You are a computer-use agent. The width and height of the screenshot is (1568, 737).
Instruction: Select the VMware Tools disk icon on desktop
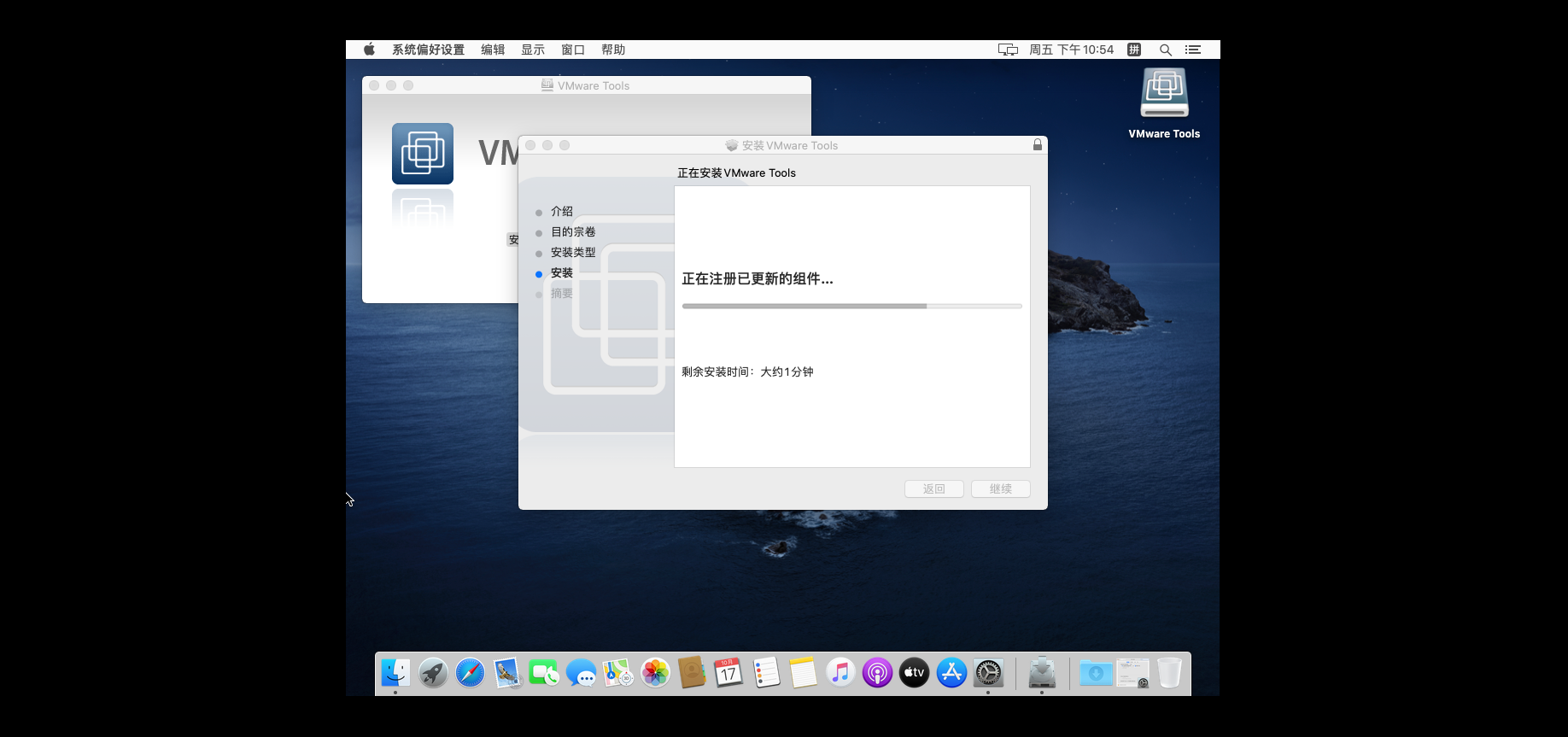pyautogui.click(x=1164, y=93)
